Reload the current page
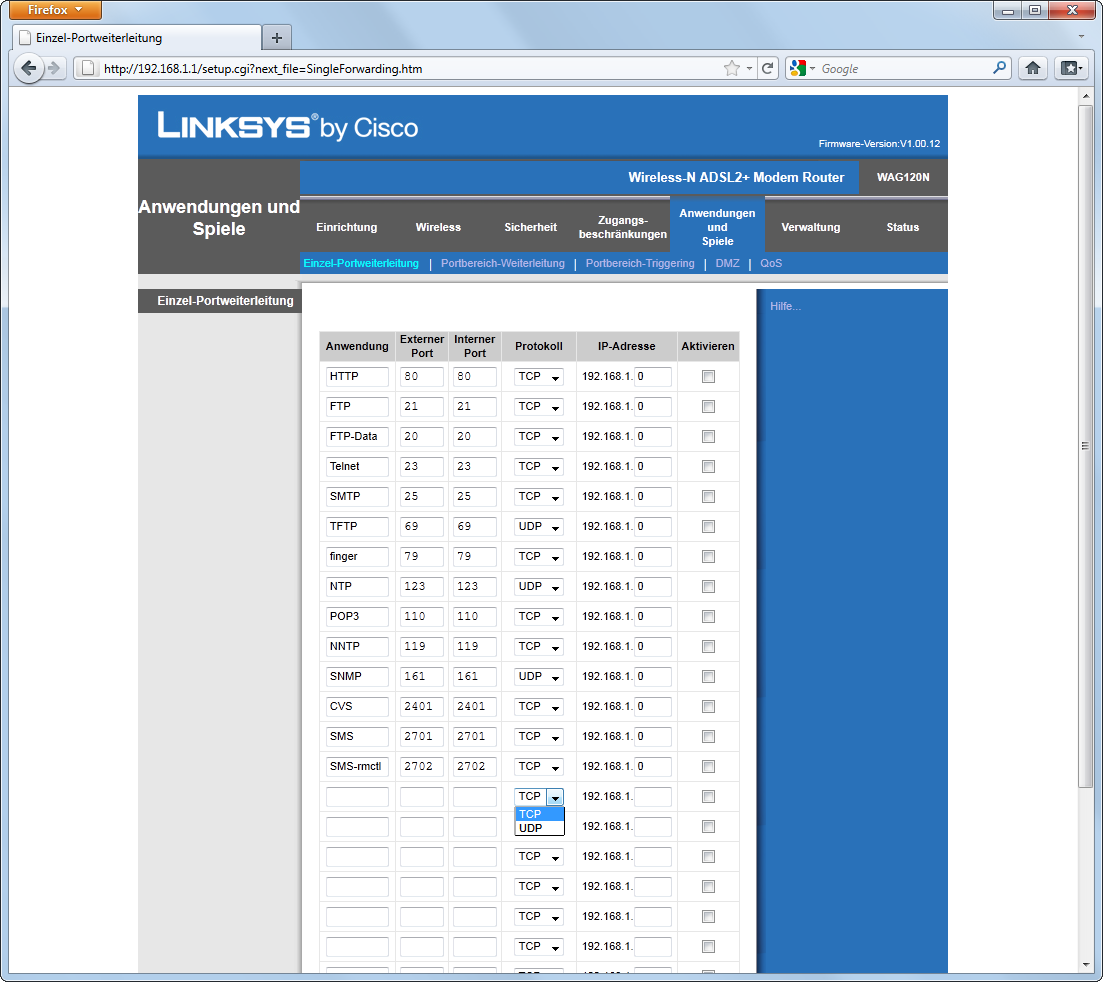The height and width of the screenshot is (982, 1103). [767, 69]
